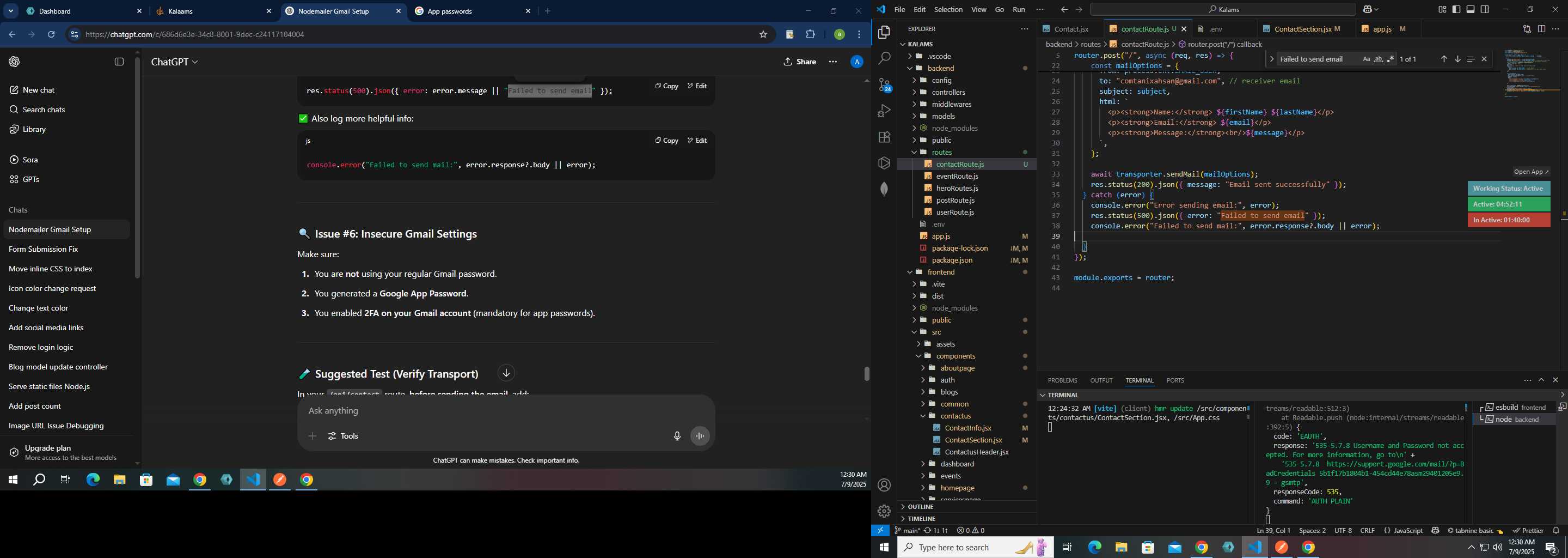Collapse the routes folder
The width and height of the screenshot is (1568, 558).
[914, 152]
